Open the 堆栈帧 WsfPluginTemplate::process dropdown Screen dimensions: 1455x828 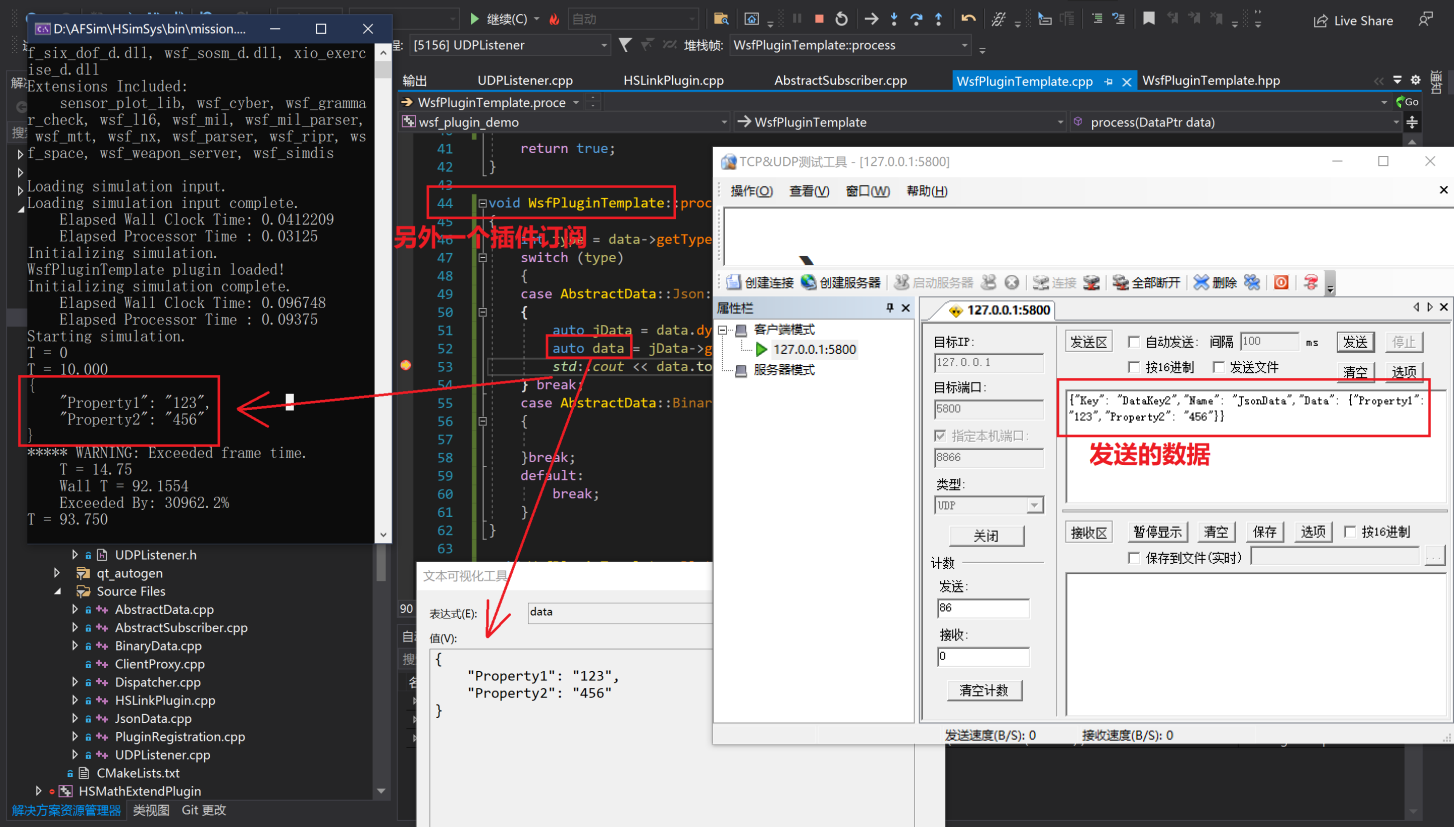point(964,45)
